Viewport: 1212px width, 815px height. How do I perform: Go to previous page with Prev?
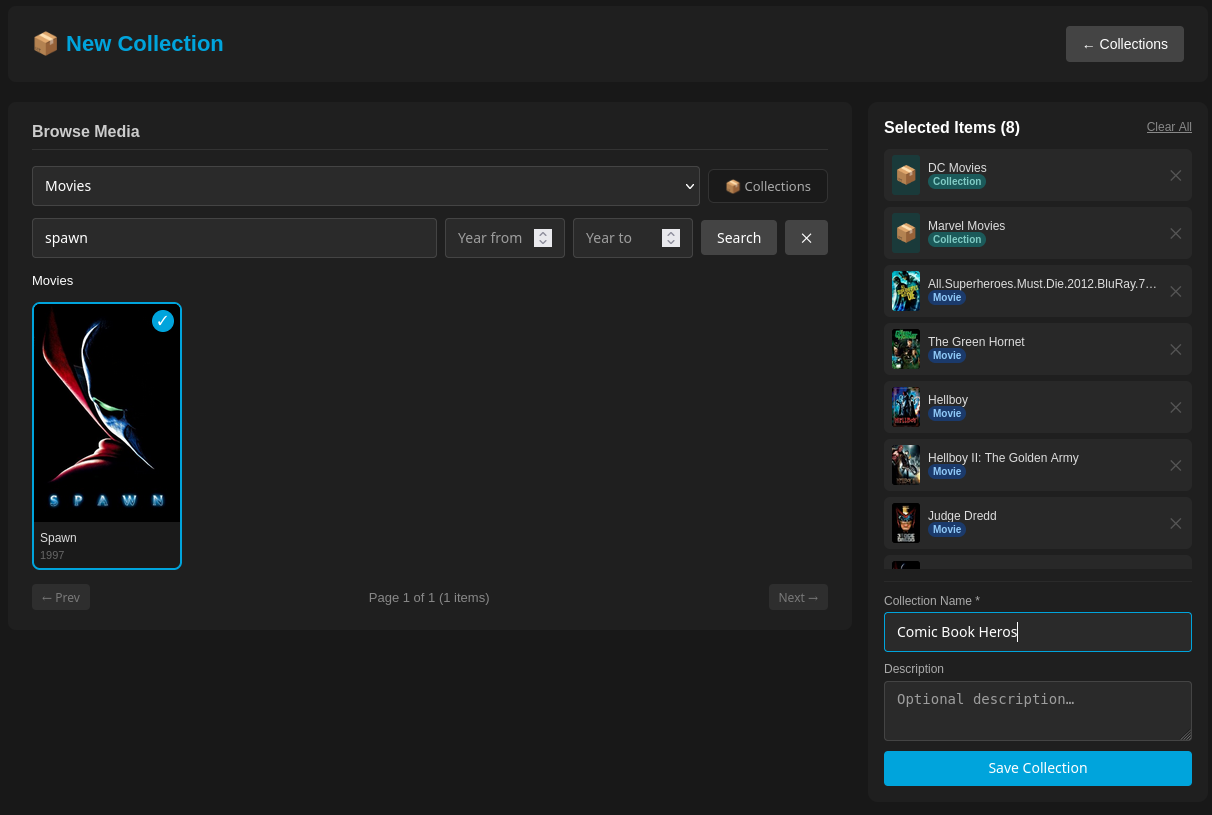click(x=61, y=597)
